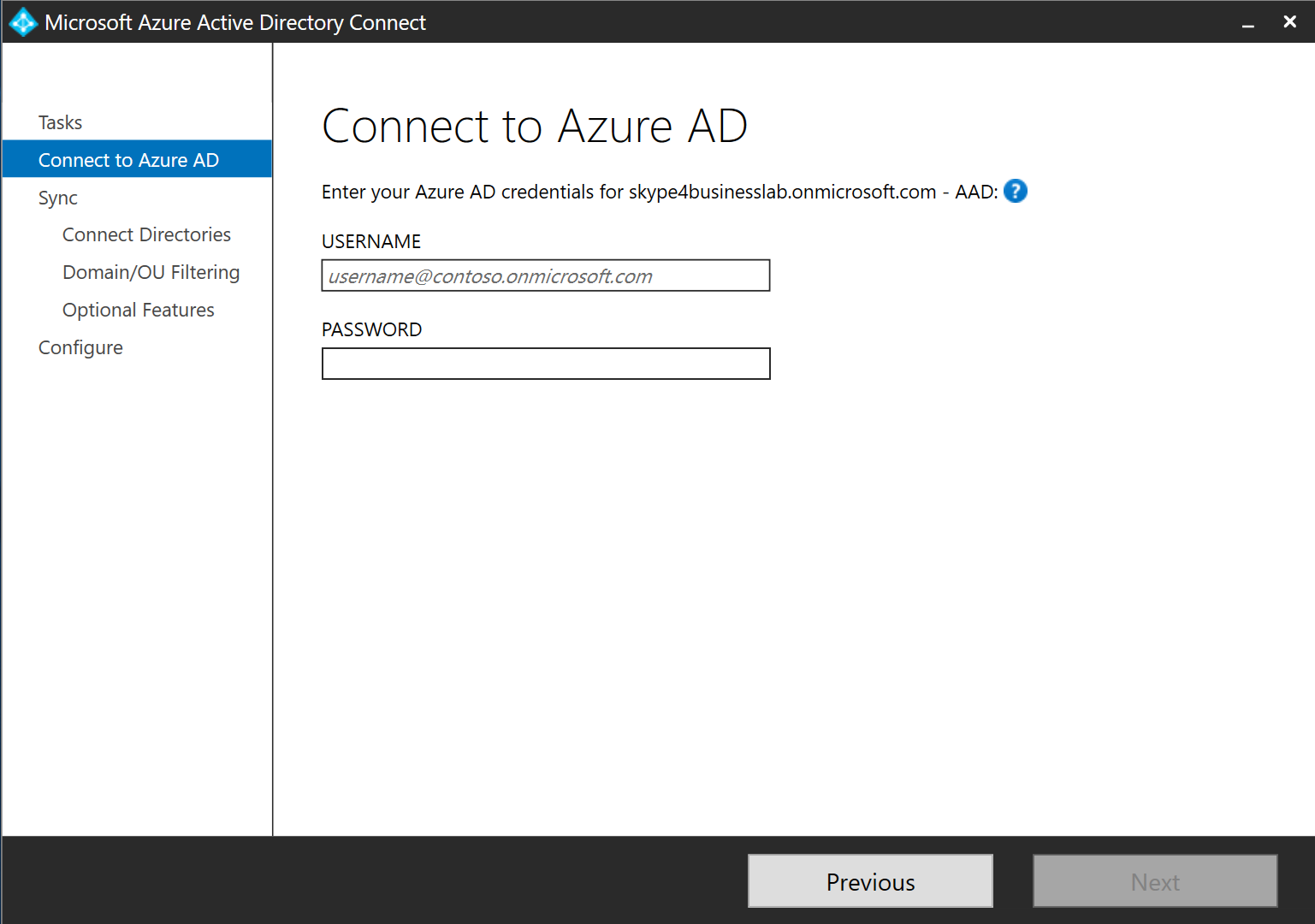The width and height of the screenshot is (1315, 924).
Task: Close the Azure AD Connect wizard
Action: [x=1289, y=22]
